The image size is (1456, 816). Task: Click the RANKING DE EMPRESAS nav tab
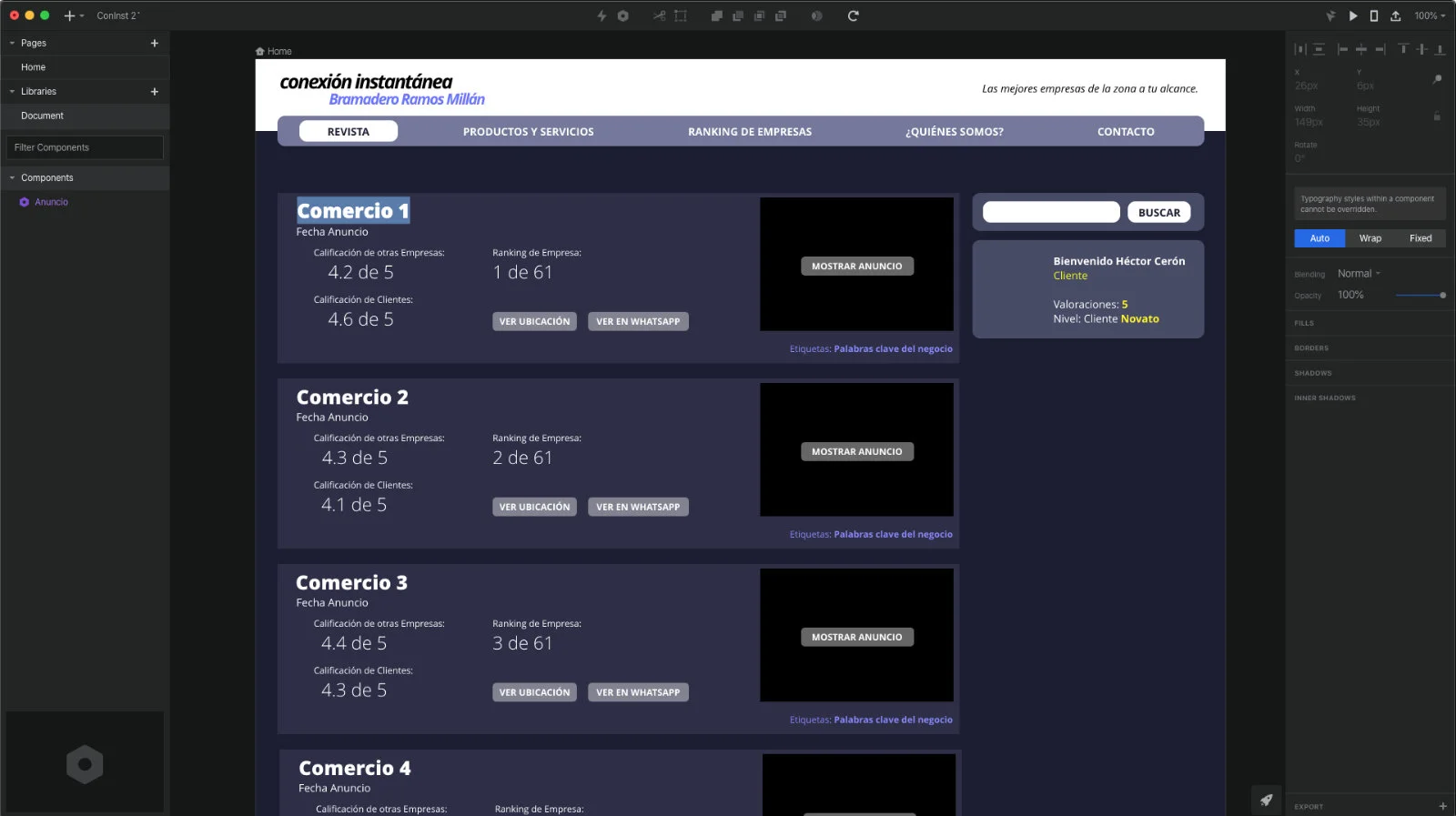[749, 132]
